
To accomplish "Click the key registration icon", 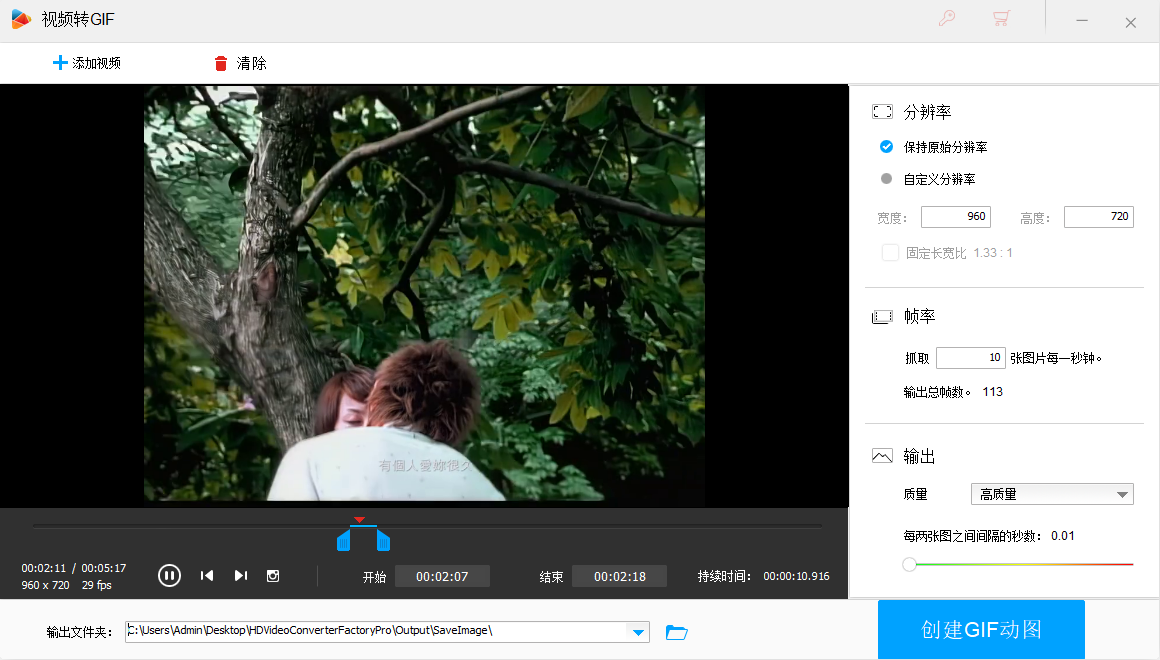I will click(947, 19).
